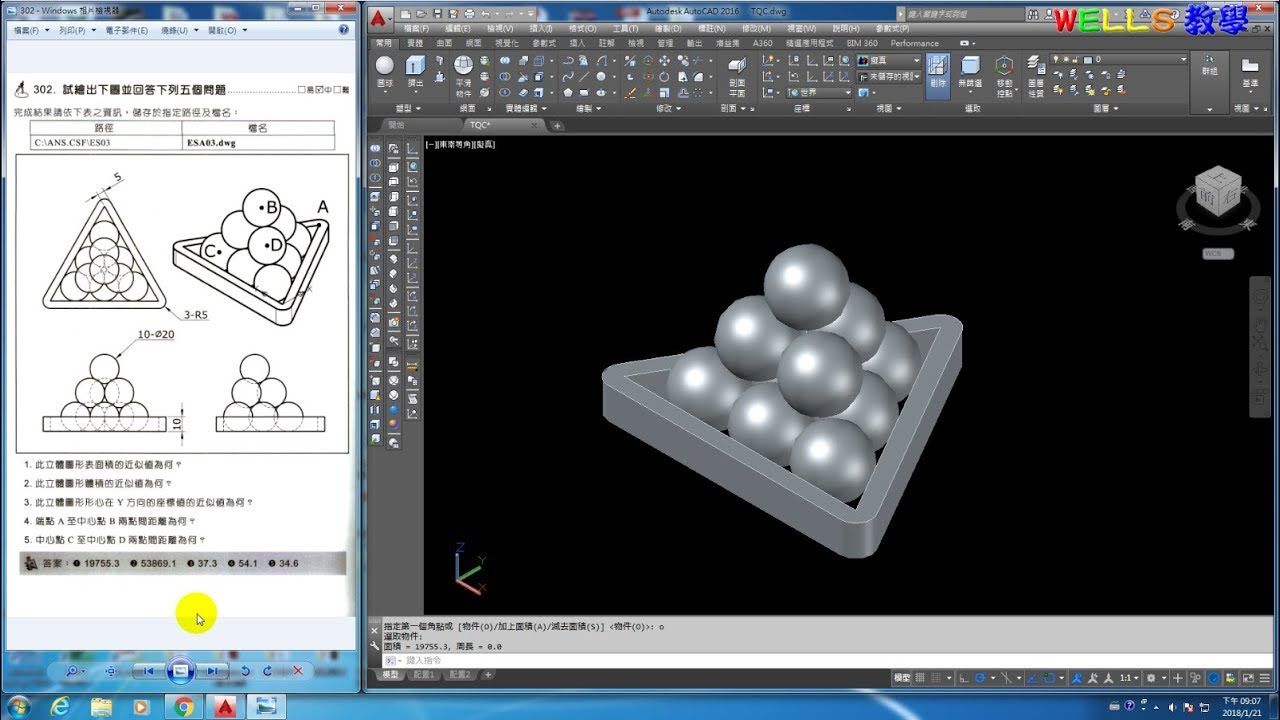Select the Sphere (圓球) solid tool

[385, 72]
